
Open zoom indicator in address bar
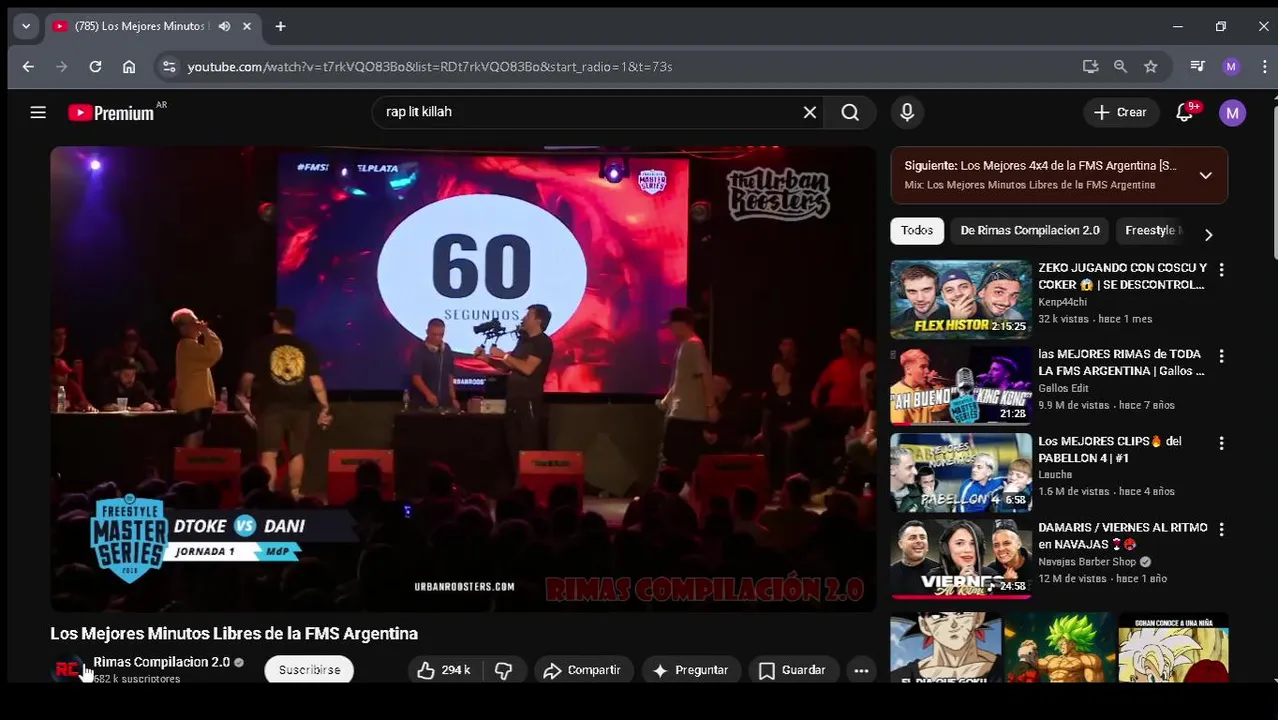click(x=1120, y=66)
